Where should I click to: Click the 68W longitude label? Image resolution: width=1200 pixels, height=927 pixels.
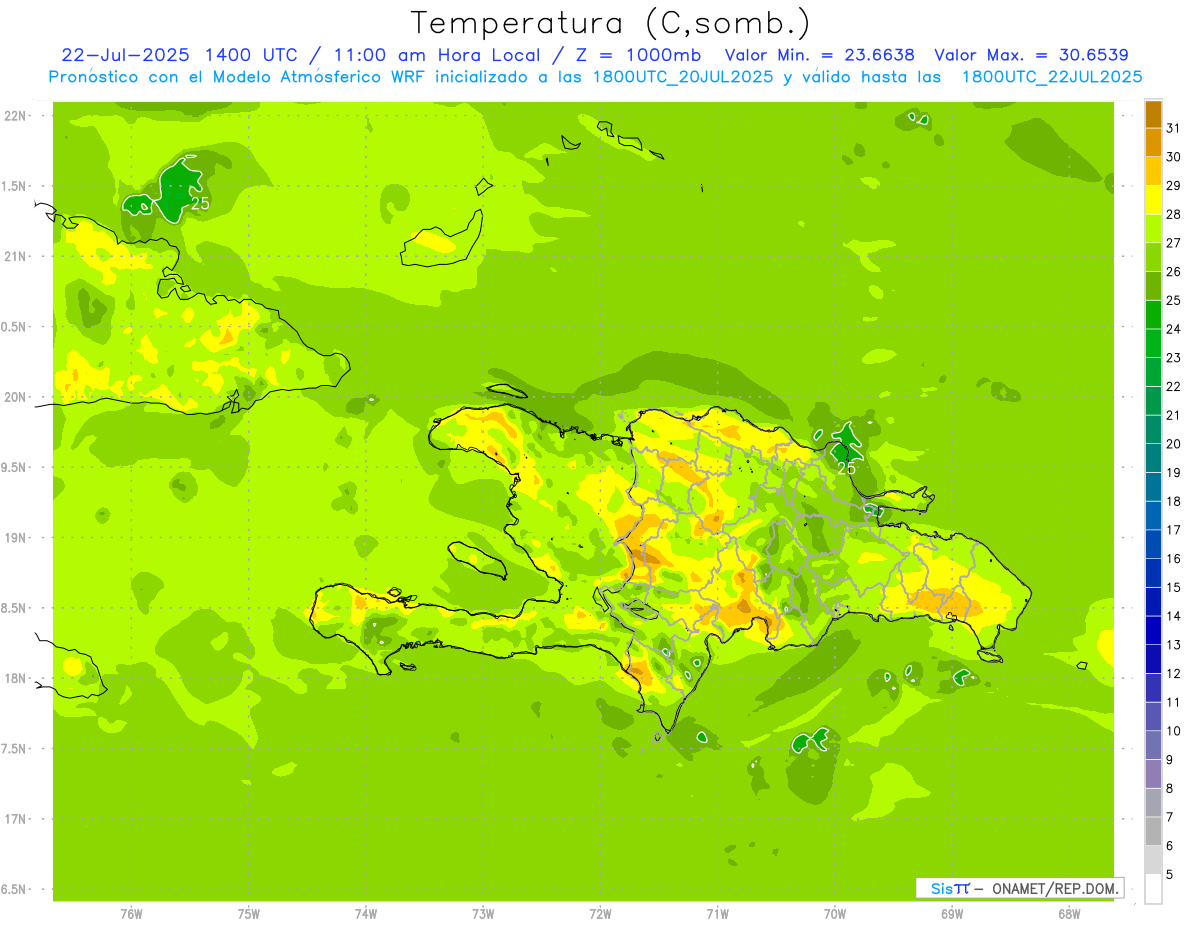pyautogui.click(x=1069, y=914)
